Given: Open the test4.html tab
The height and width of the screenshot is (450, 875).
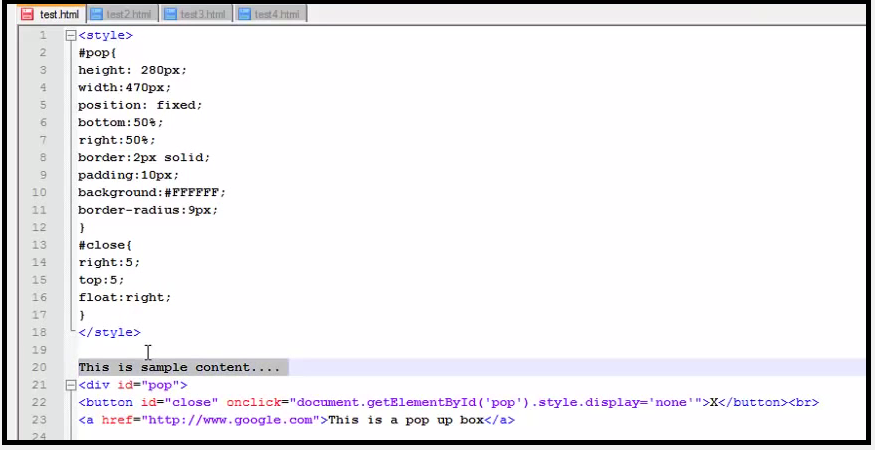Looking at the screenshot, I should tap(271, 14).
